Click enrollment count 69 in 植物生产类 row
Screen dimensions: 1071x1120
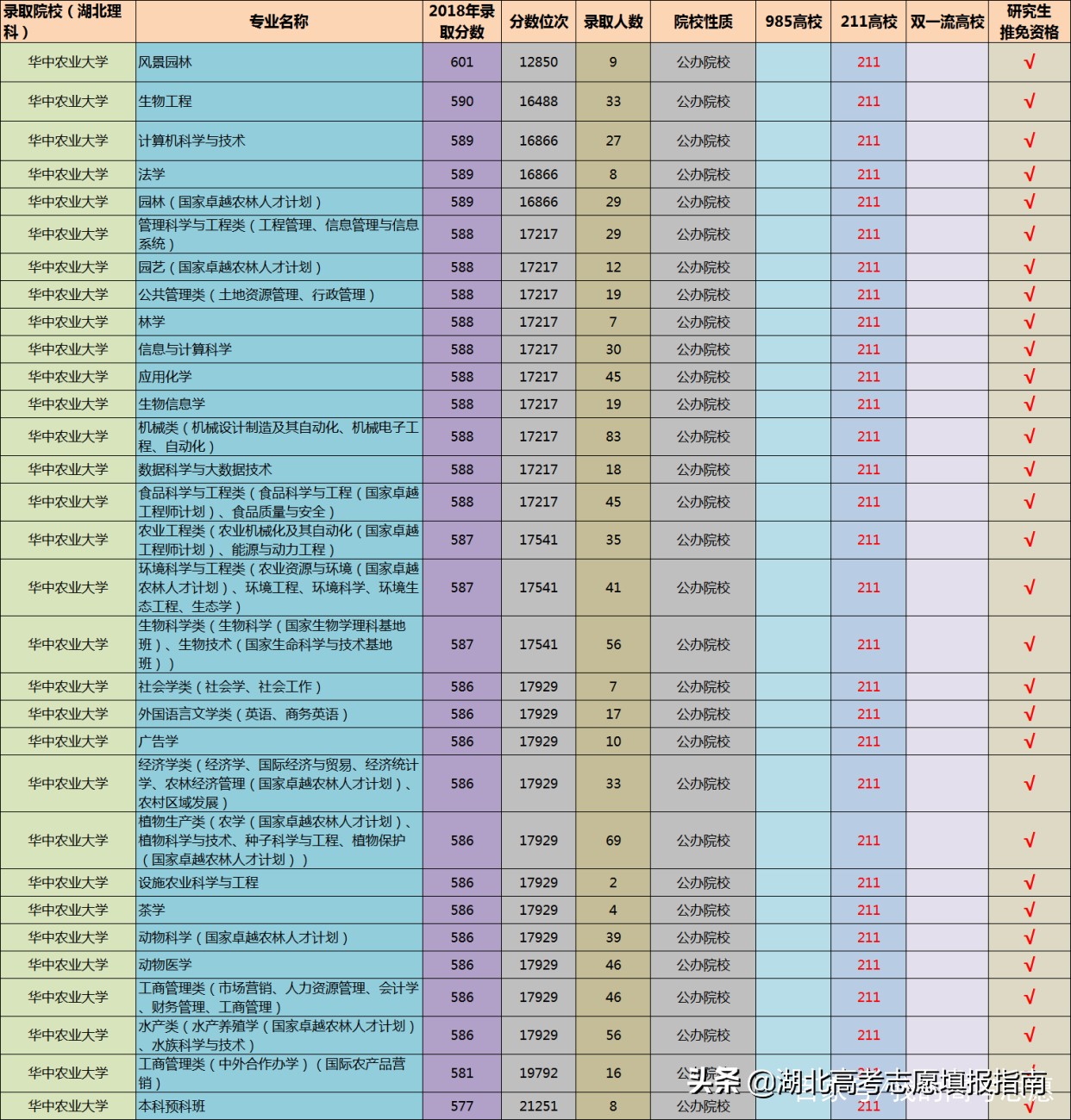pyautogui.click(x=613, y=841)
